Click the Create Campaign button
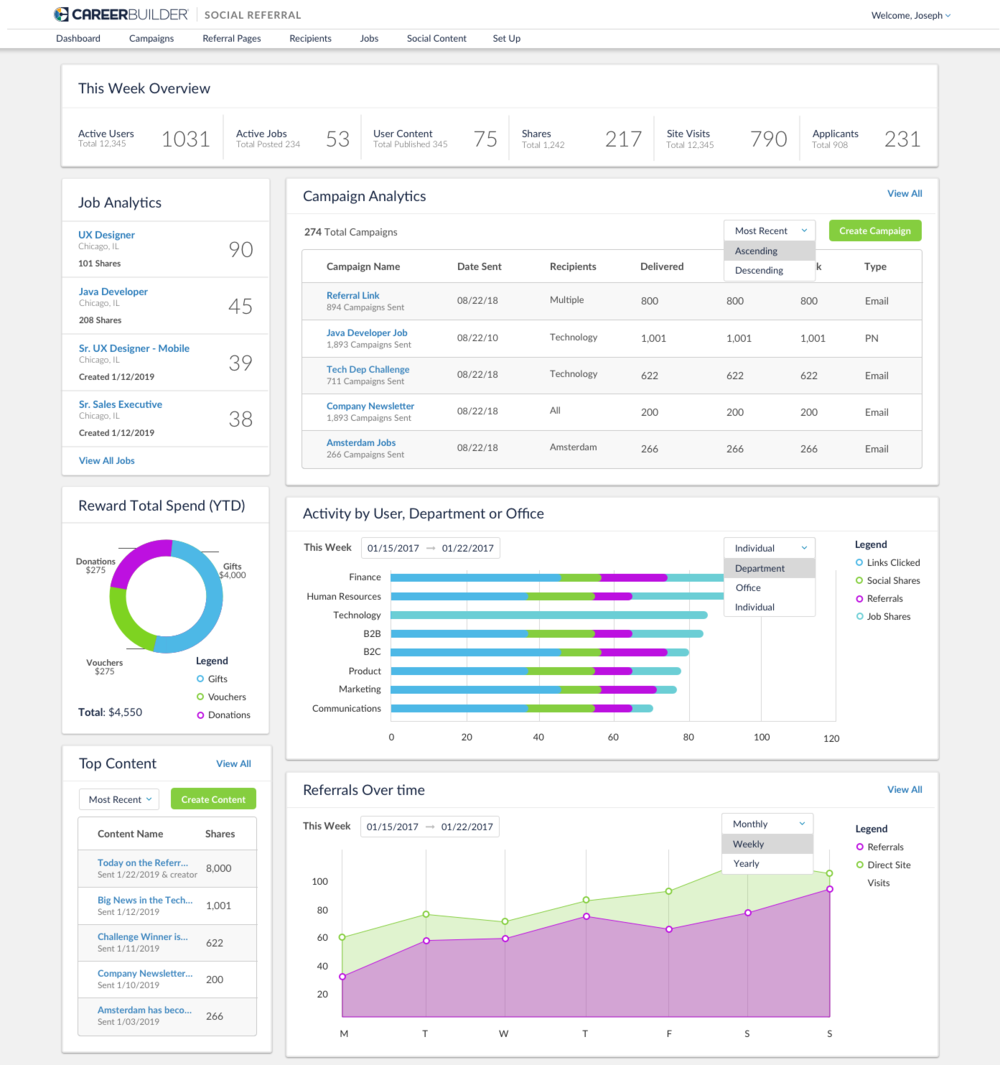This screenshot has width=1000, height=1065. 875,231
